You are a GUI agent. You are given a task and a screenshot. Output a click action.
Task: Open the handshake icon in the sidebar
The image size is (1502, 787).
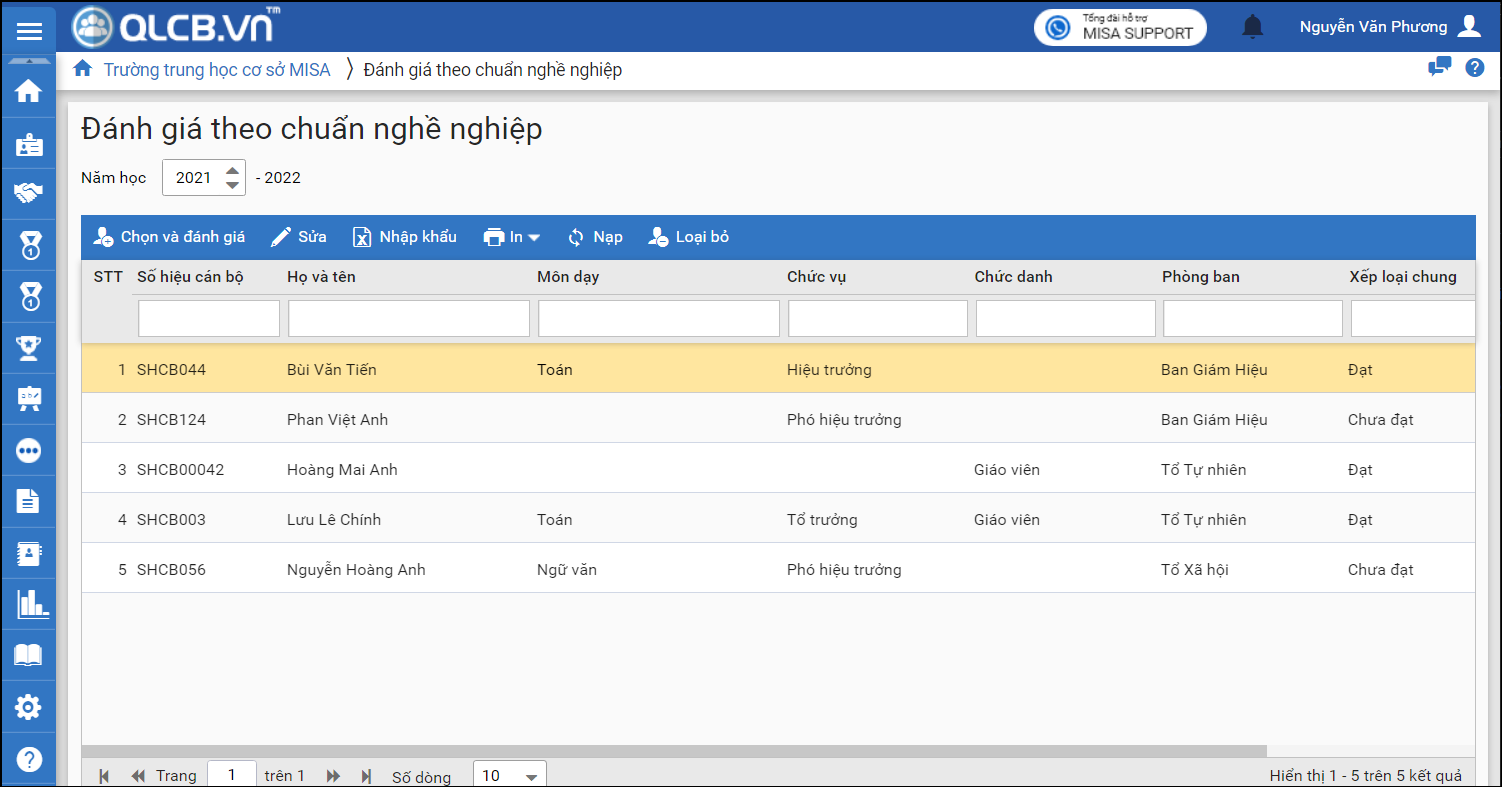[29, 193]
